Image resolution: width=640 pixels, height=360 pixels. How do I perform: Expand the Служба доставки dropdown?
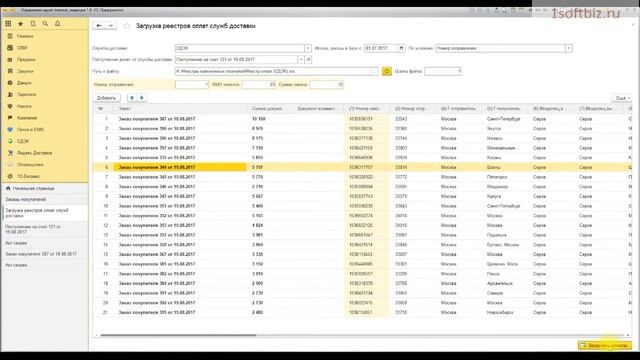(308, 48)
